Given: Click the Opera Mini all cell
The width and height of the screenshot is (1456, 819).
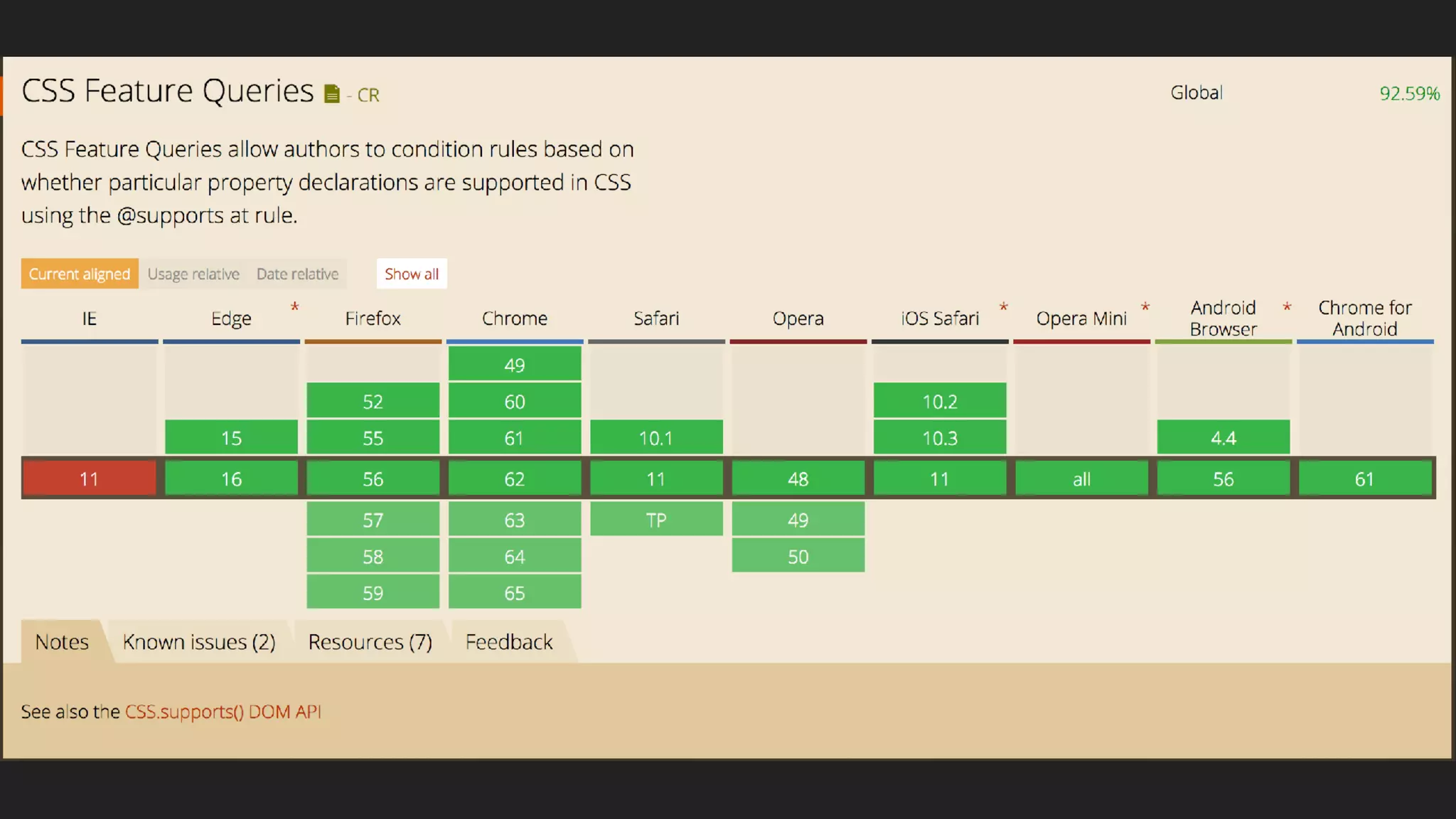Looking at the screenshot, I should 1081,478.
